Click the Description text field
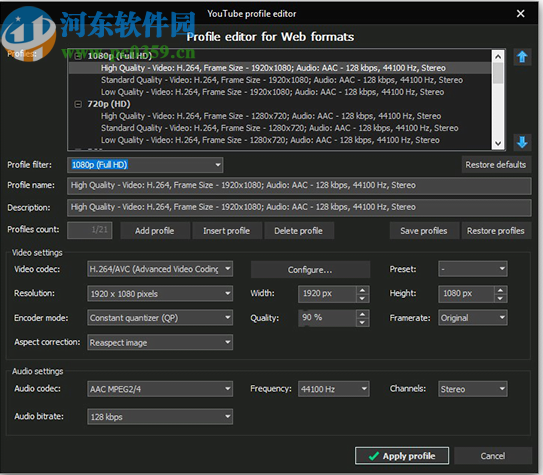This screenshot has height=475, width=543. (x=299, y=207)
